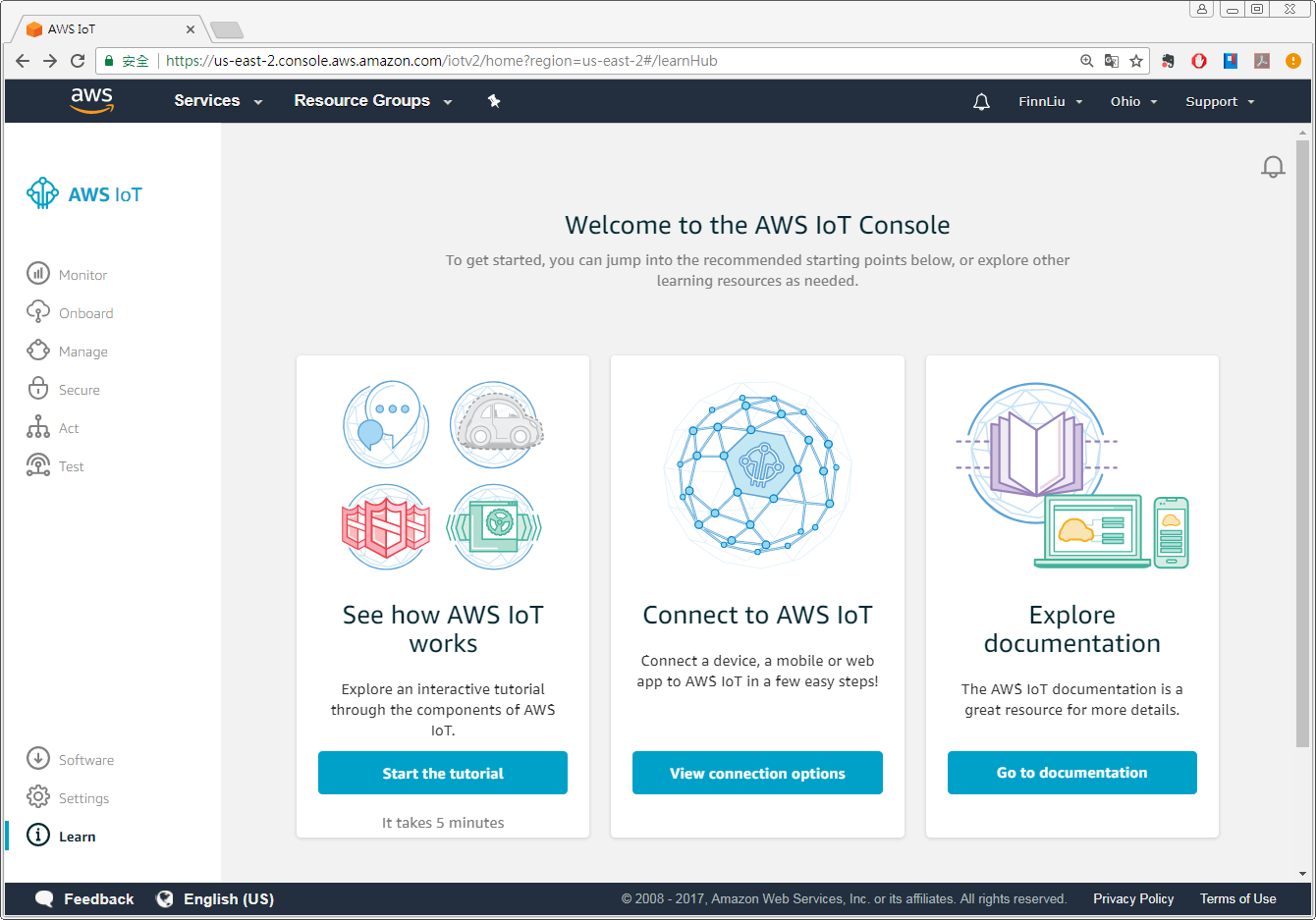Click the Feedback link in the footer
1316x920 pixels.
point(99,899)
